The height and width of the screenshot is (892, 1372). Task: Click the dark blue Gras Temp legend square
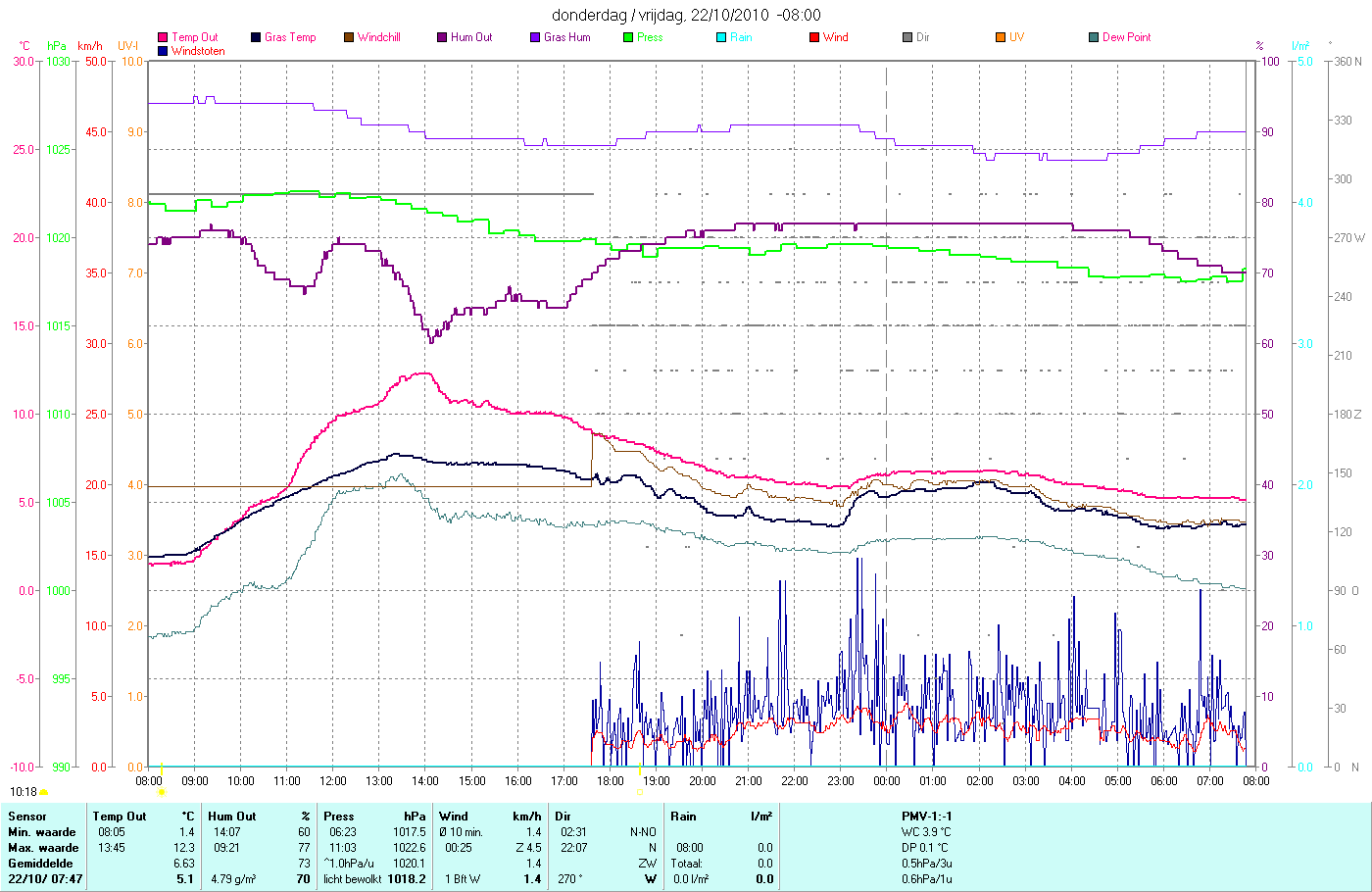[x=256, y=37]
